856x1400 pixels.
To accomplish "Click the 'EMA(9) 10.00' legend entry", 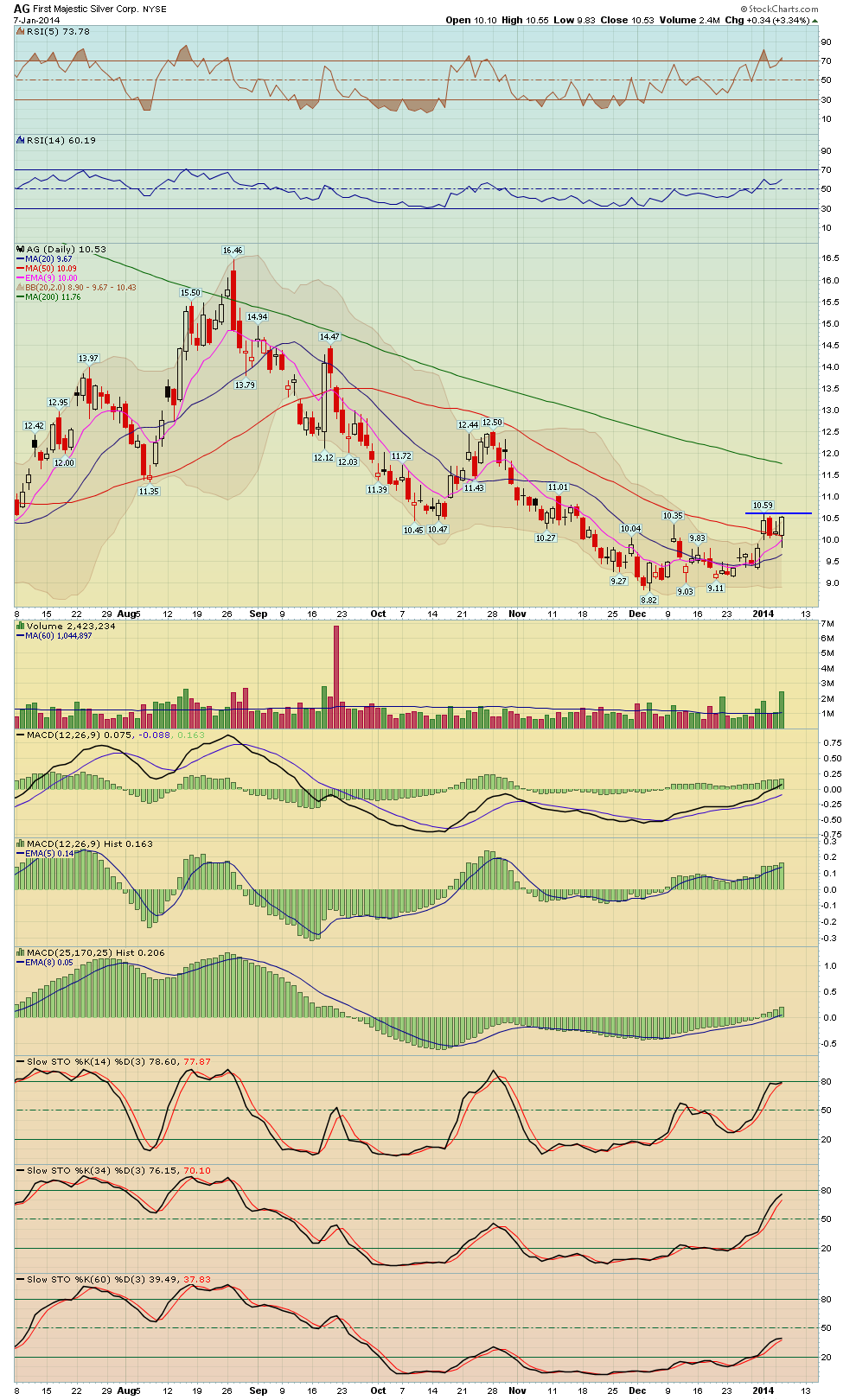I will coord(51,277).
